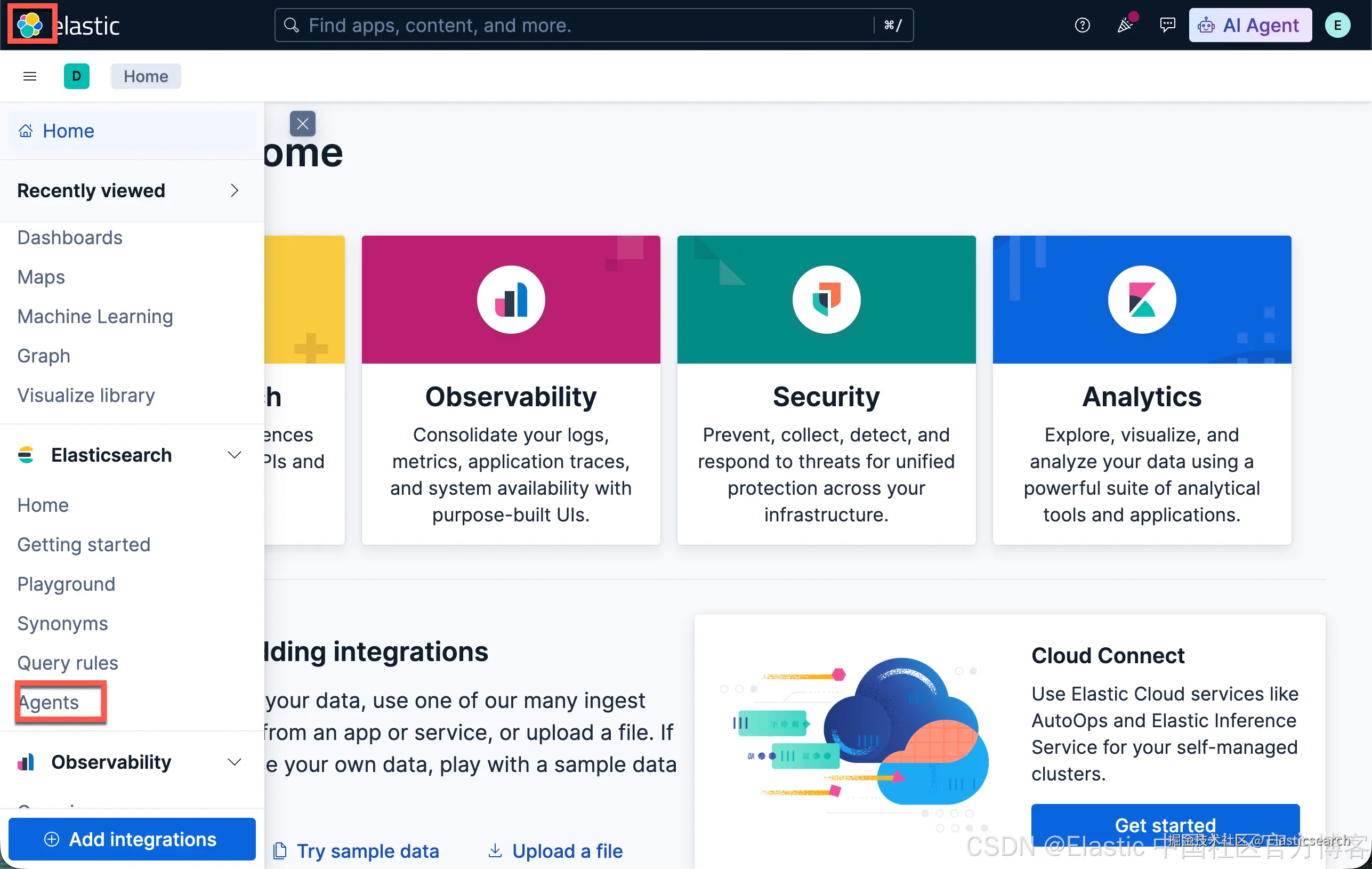
Task: Open the help menu icon
Action: click(1082, 25)
